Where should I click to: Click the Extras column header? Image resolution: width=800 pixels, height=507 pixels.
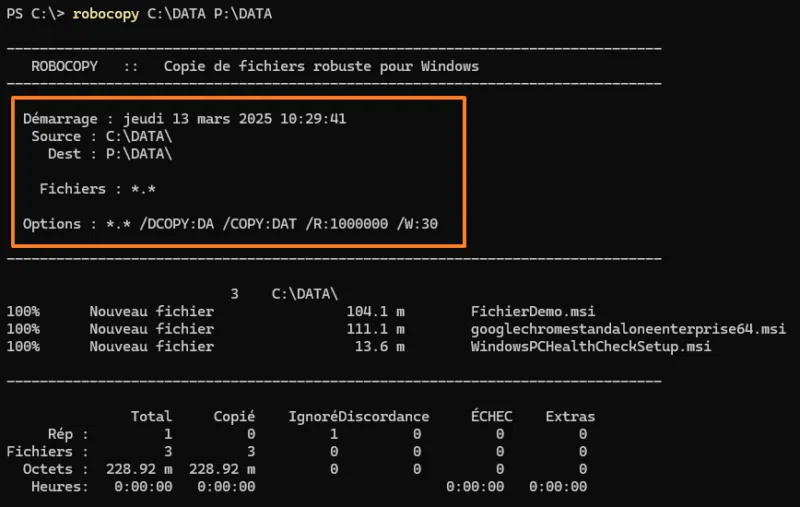coord(570,416)
